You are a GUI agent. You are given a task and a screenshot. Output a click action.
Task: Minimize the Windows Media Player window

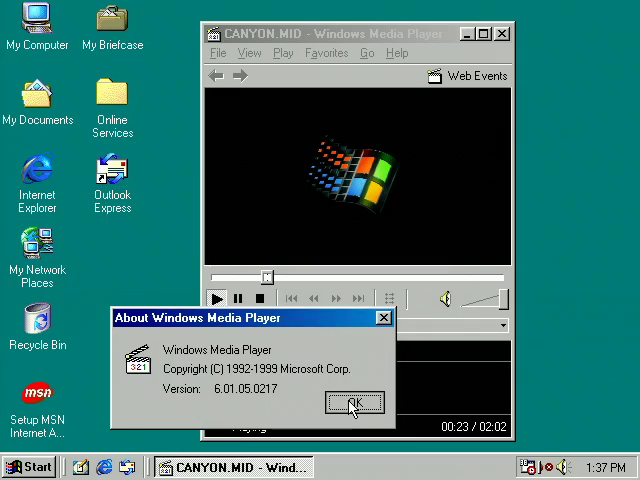coord(467,33)
